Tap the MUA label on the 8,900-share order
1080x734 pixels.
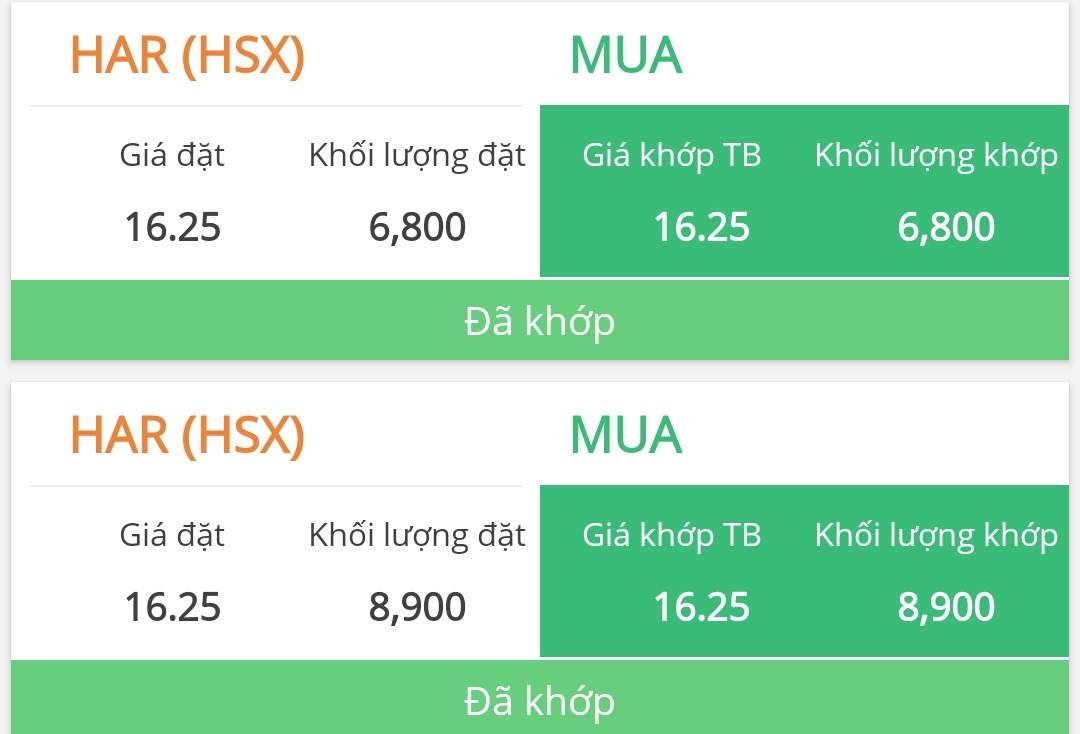pyautogui.click(x=626, y=435)
